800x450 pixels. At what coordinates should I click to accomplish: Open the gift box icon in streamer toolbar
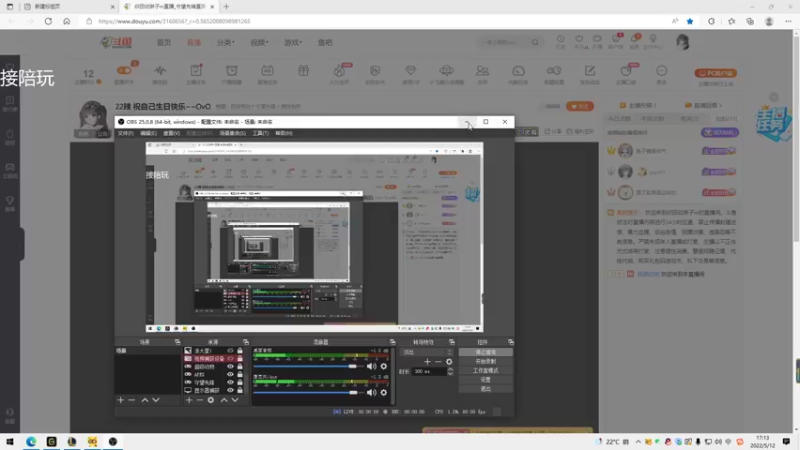click(x=304, y=70)
